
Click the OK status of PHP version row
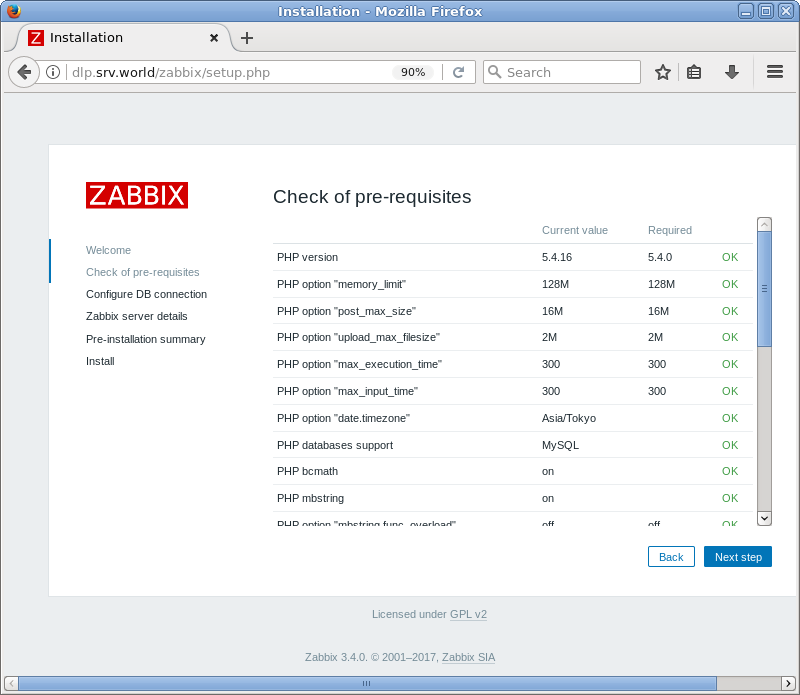(730, 257)
